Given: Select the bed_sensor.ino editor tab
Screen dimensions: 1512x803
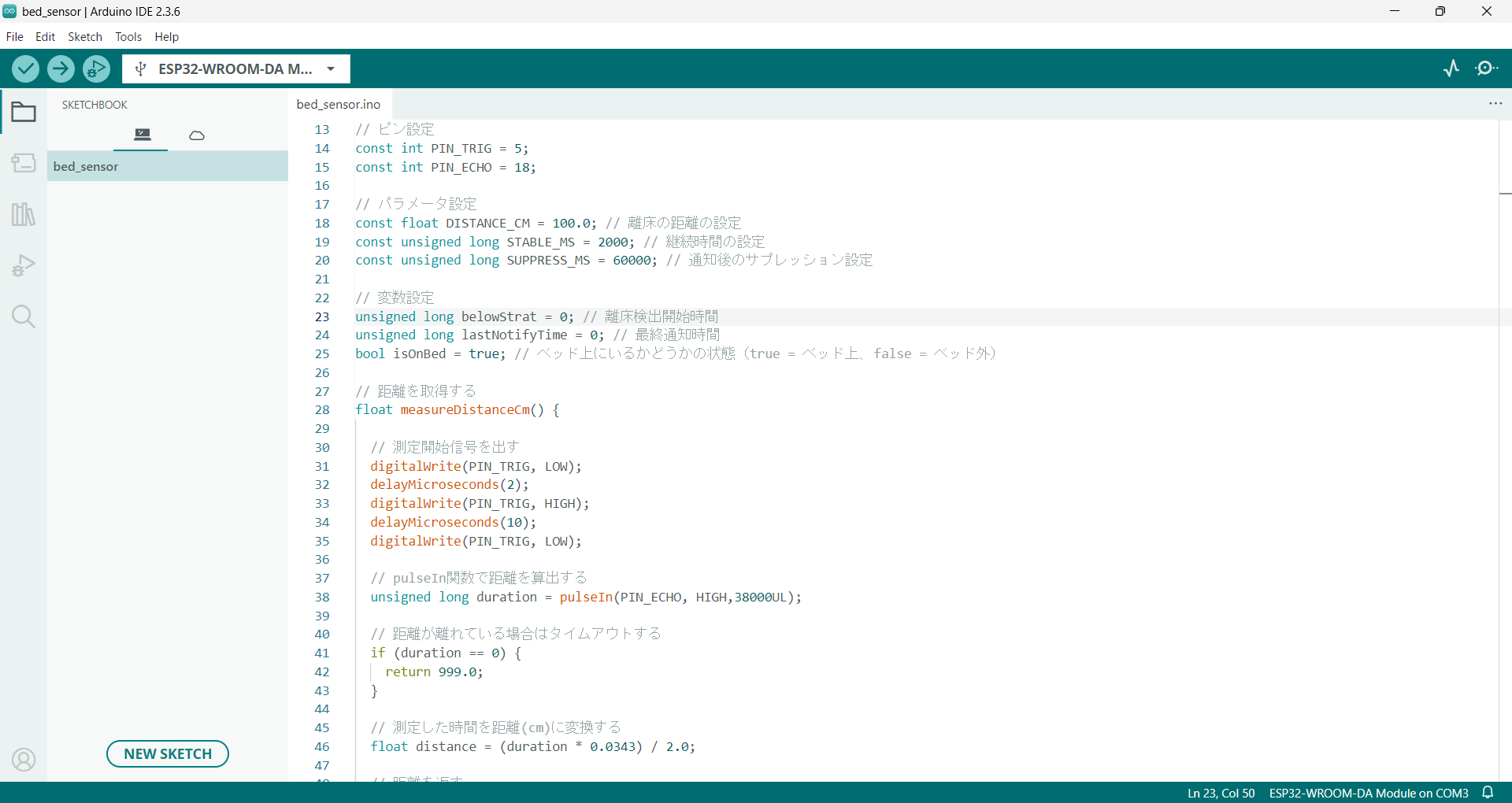Looking at the screenshot, I should pyautogui.click(x=339, y=104).
